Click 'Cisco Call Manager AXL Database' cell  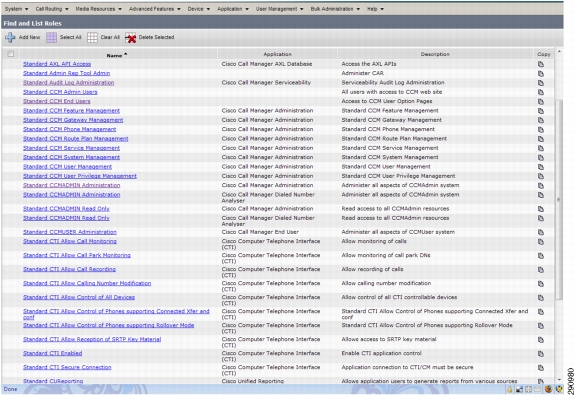point(267,64)
